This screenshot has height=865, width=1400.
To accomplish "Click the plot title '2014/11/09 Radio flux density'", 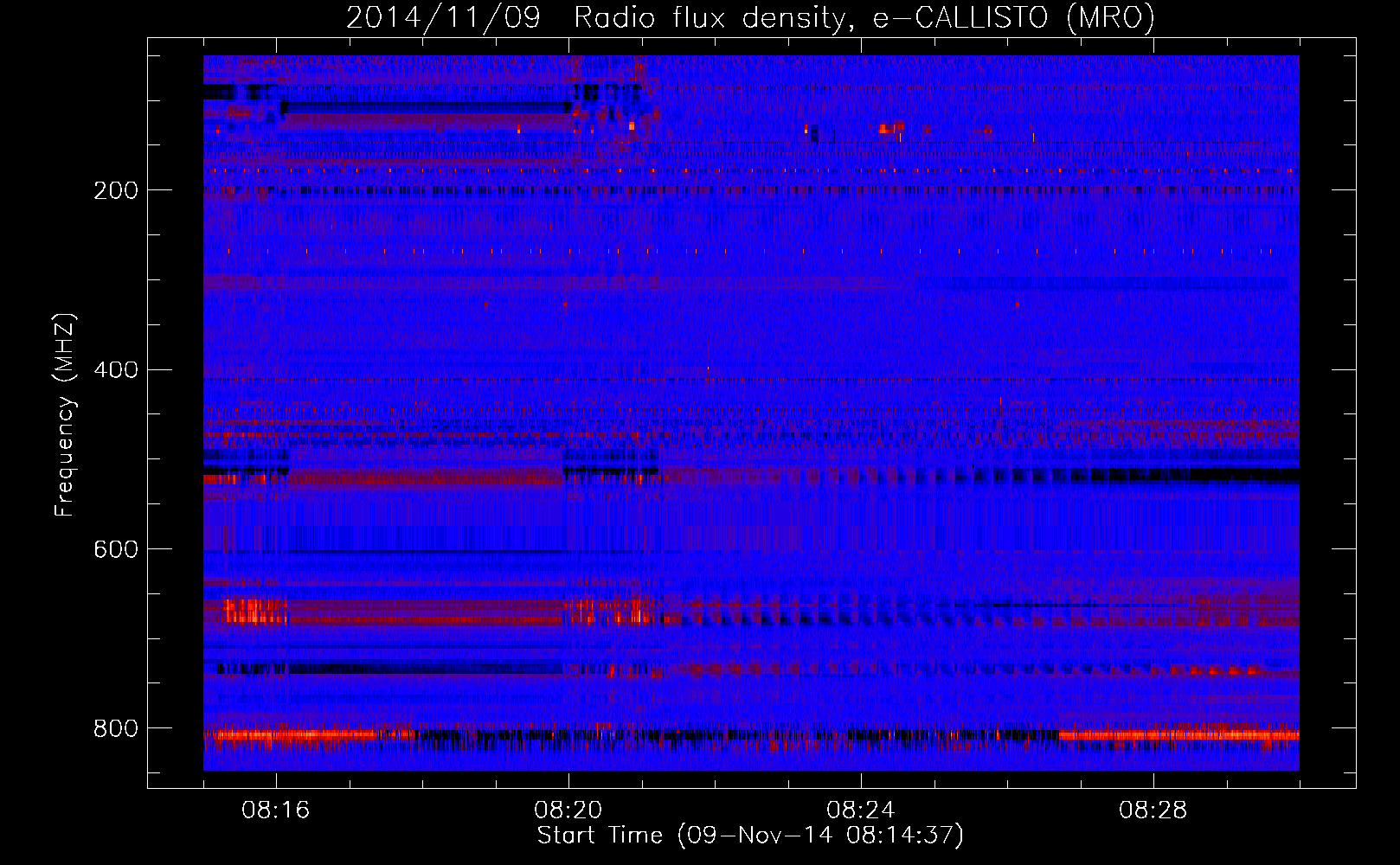I will tap(750, 18).
